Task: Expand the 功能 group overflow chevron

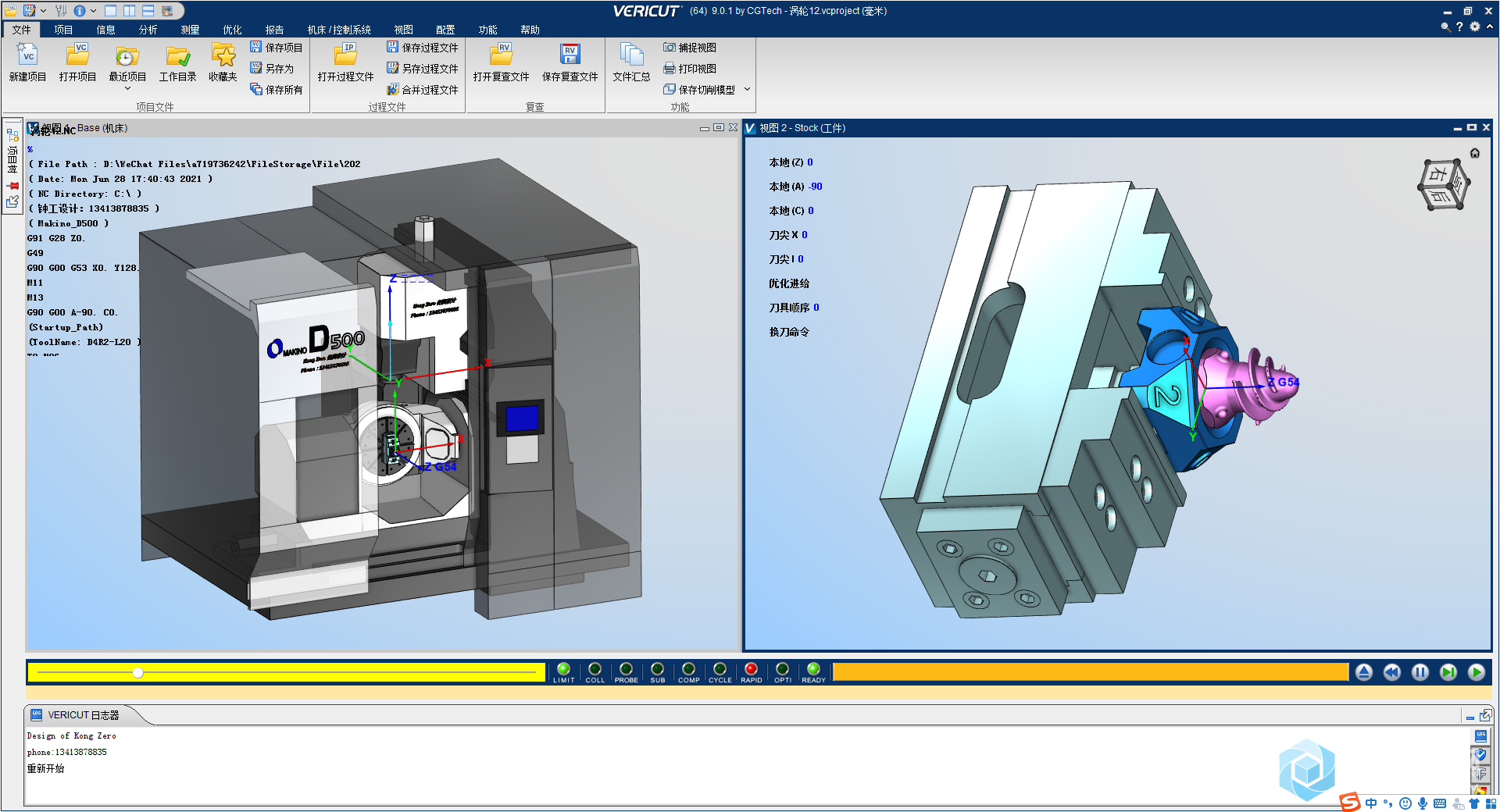Action: click(x=747, y=89)
